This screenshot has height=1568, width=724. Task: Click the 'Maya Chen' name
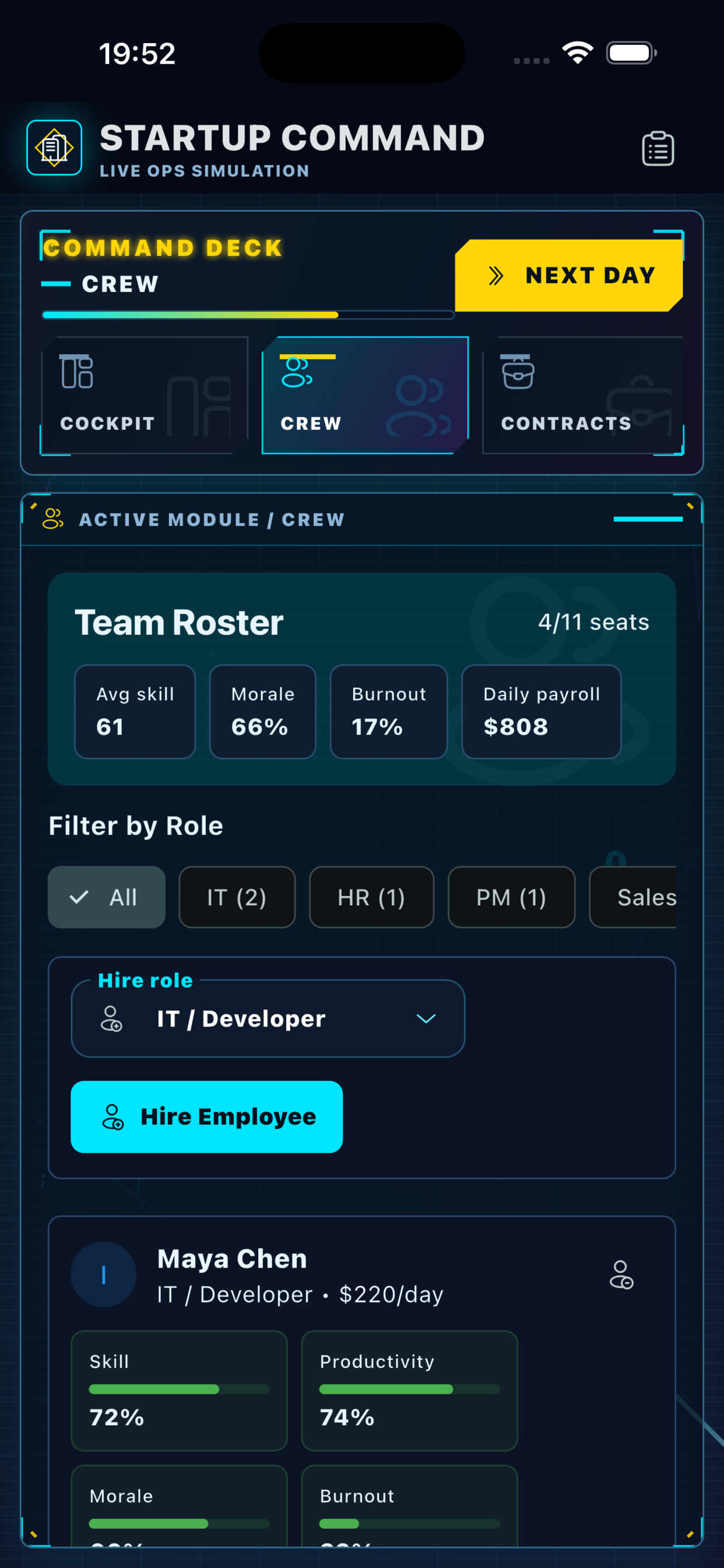(233, 1259)
